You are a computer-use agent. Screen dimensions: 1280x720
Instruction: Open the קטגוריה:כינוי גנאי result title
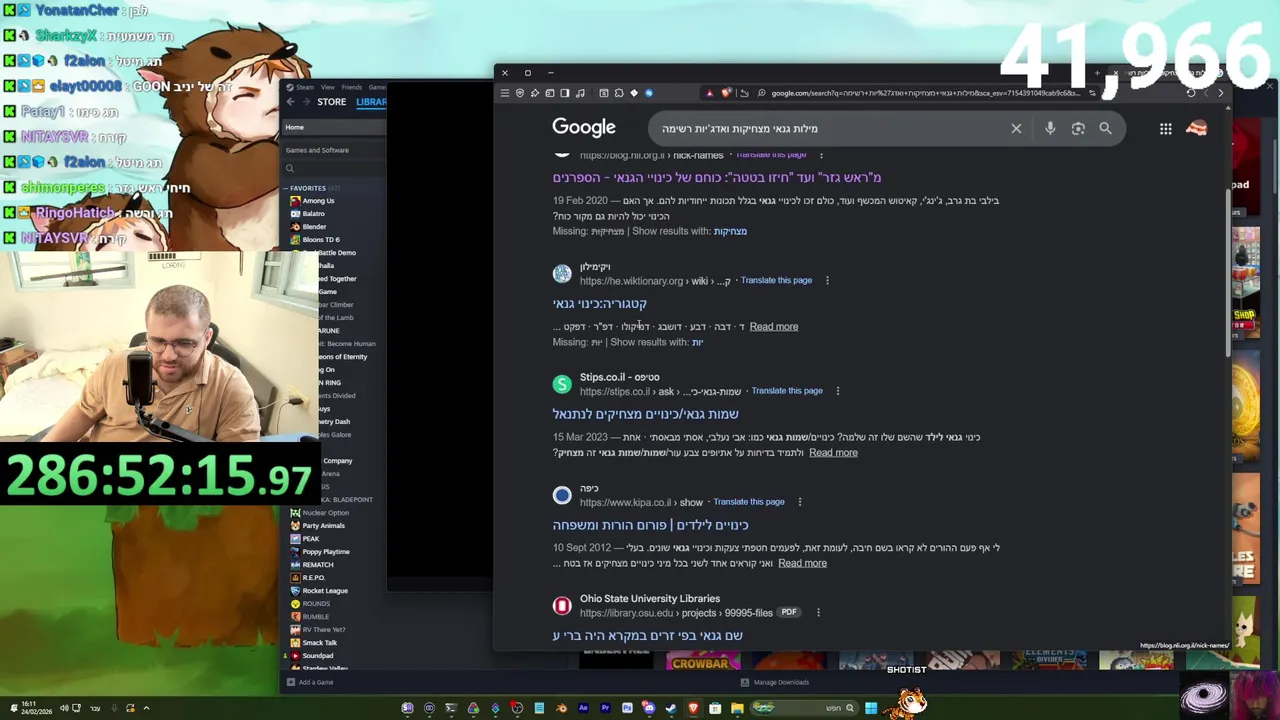point(600,303)
